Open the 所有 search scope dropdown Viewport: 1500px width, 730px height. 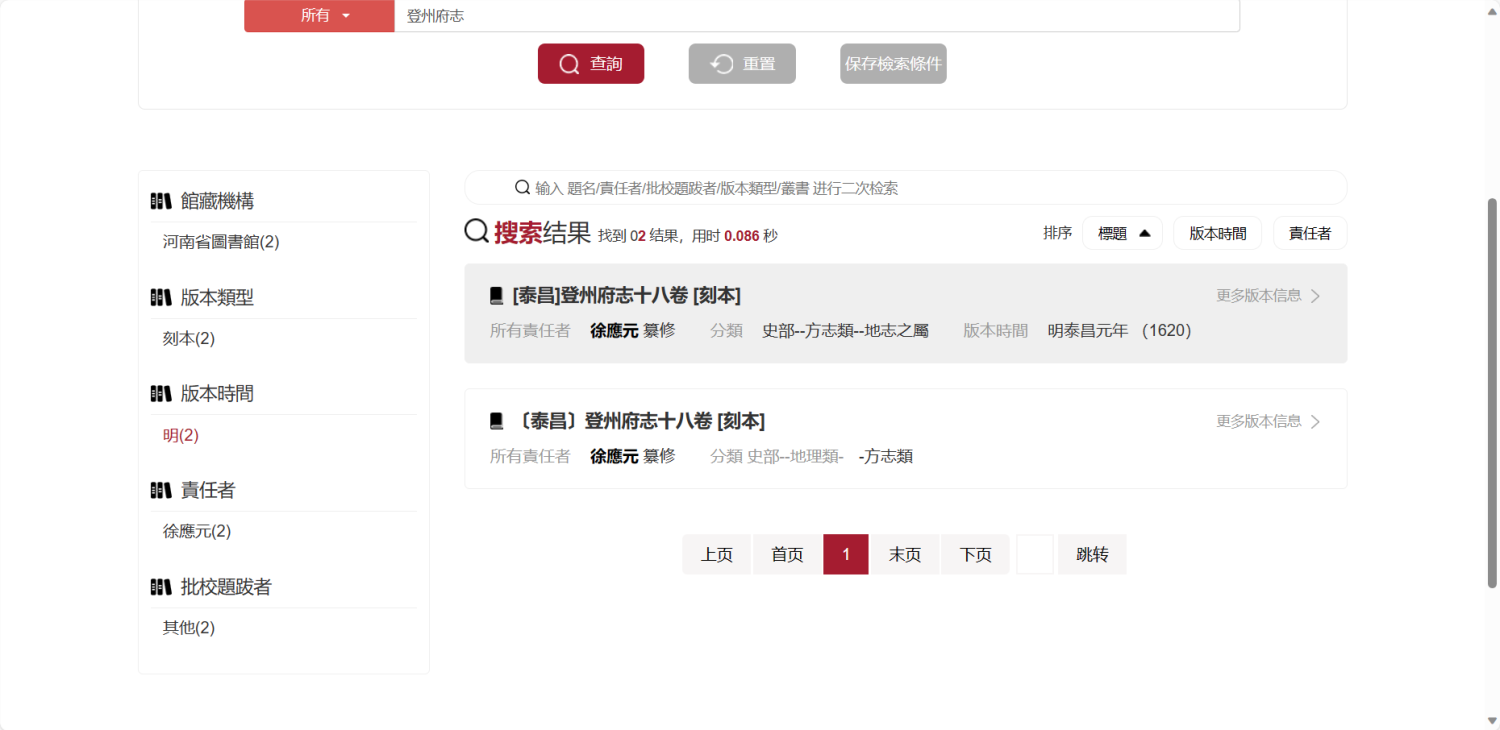[x=318, y=16]
